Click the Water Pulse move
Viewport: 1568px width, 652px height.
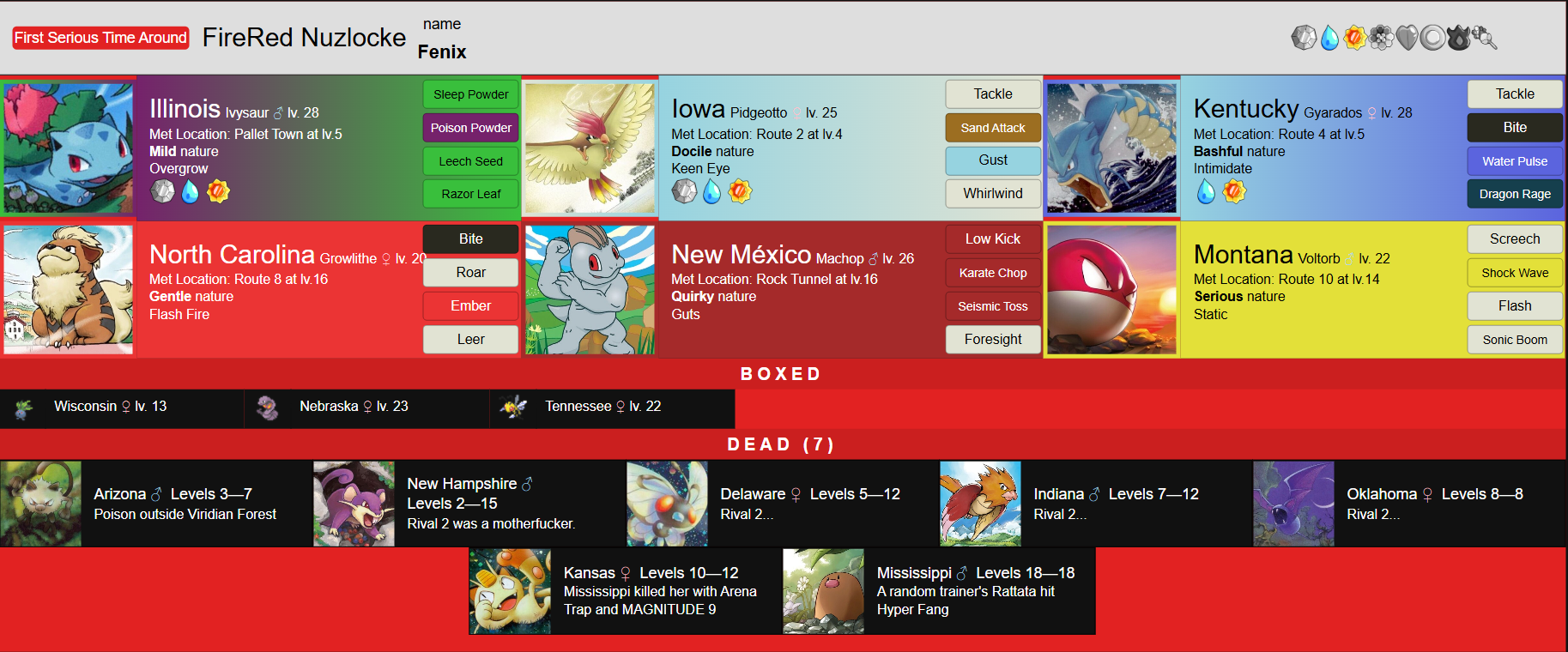click(x=1515, y=161)
